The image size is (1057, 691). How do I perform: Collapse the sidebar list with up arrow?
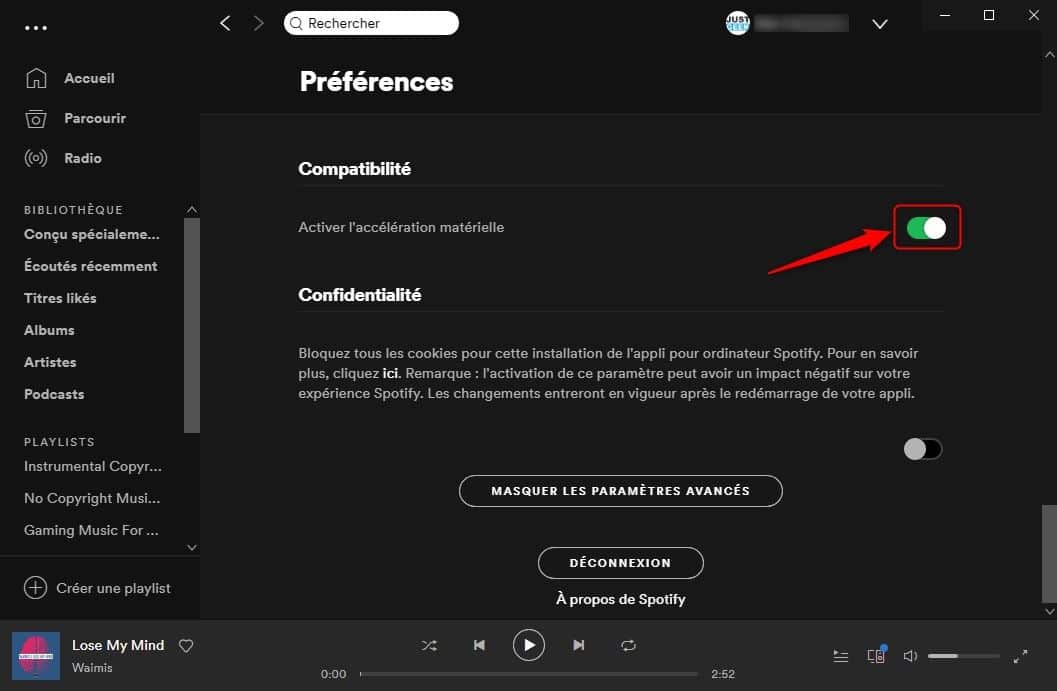[192, 210]
